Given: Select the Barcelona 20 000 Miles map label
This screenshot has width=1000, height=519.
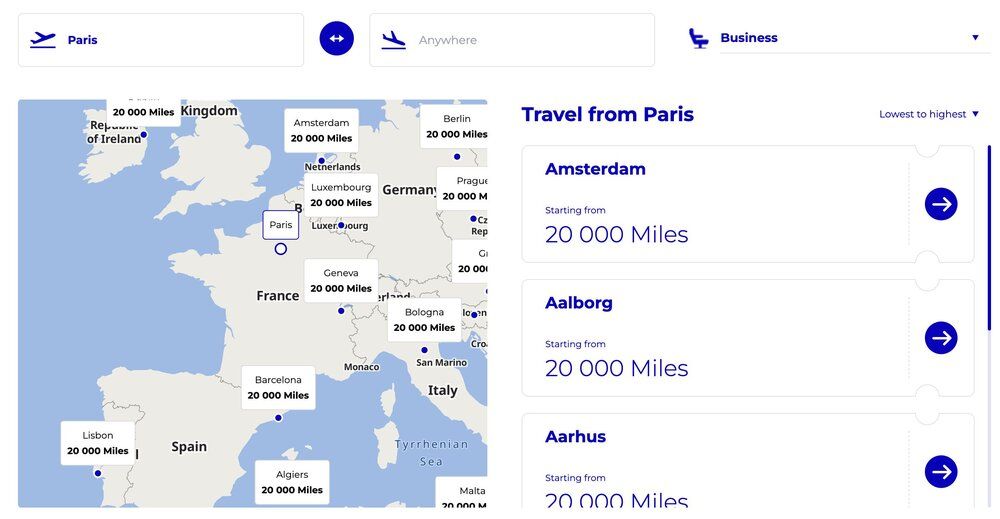Looking at the screenshot, I should click(278, 388).
